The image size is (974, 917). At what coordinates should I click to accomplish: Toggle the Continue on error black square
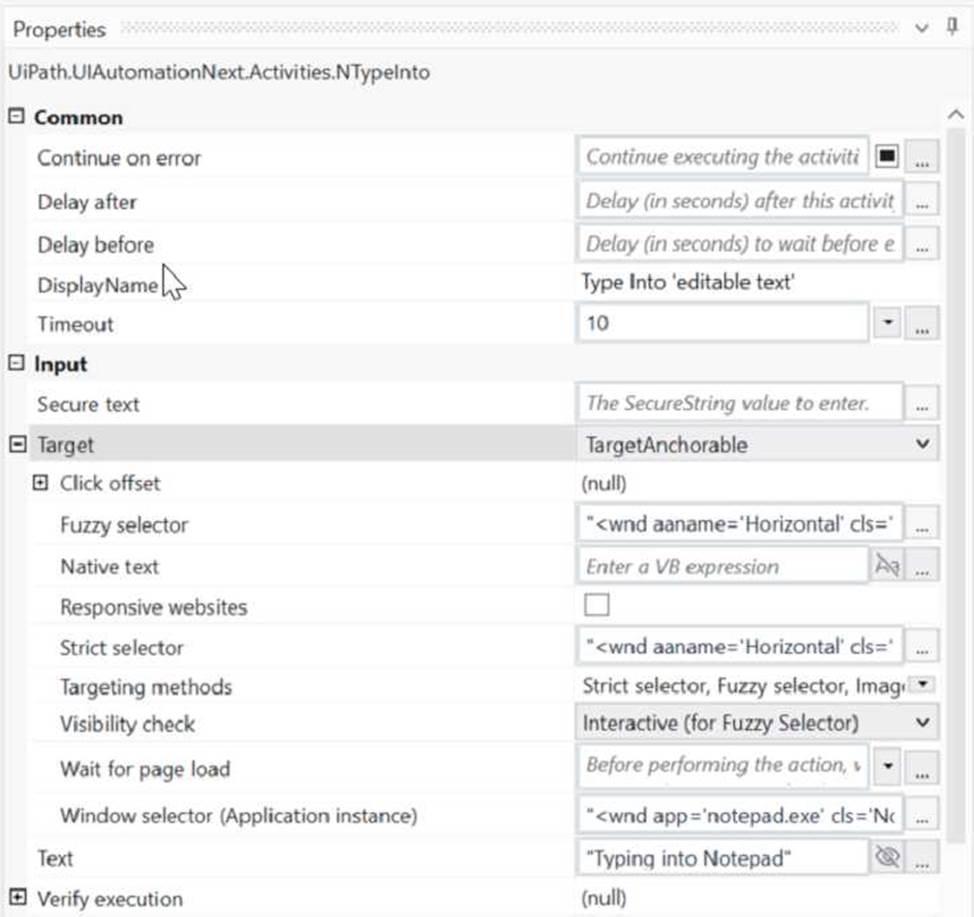pos(887,156)
